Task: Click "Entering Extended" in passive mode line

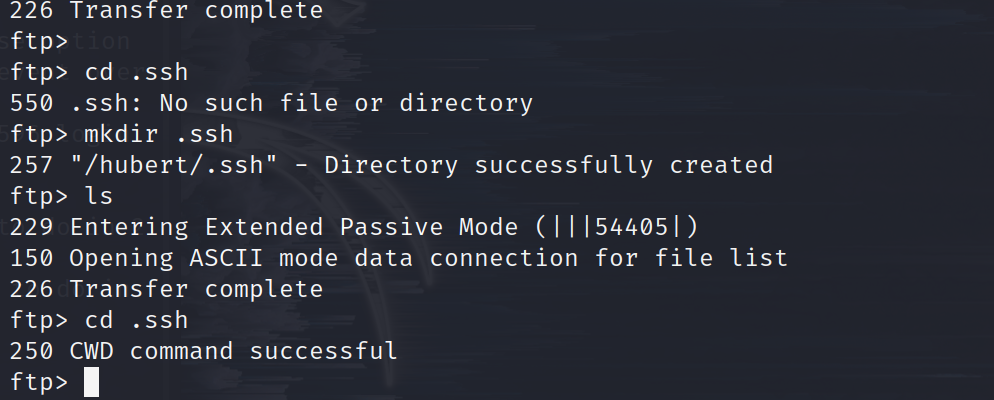Action: (x=197, y=227)
